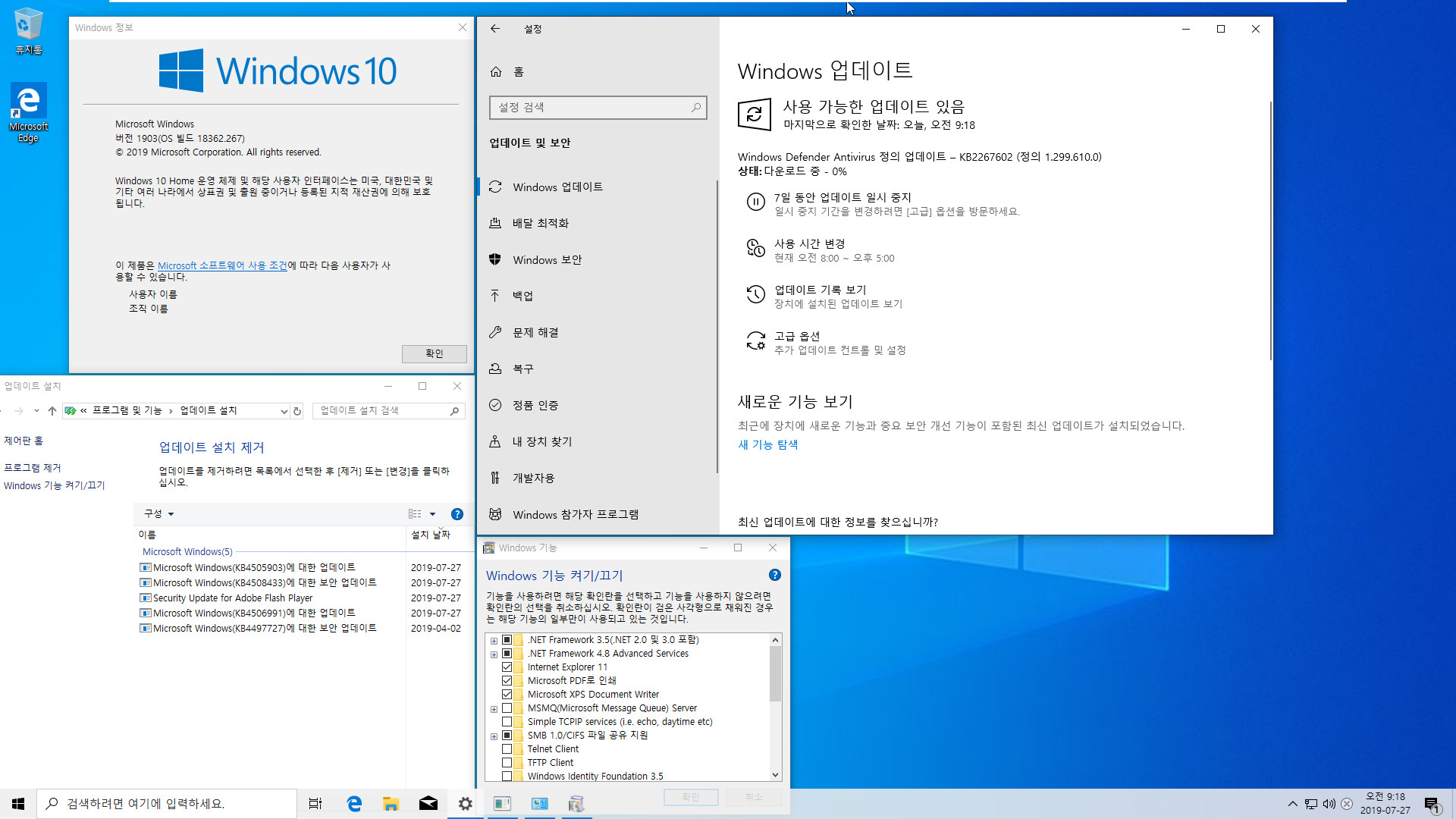
Task: Show hidden system tray icons
Action: [x=1292, y=804]
